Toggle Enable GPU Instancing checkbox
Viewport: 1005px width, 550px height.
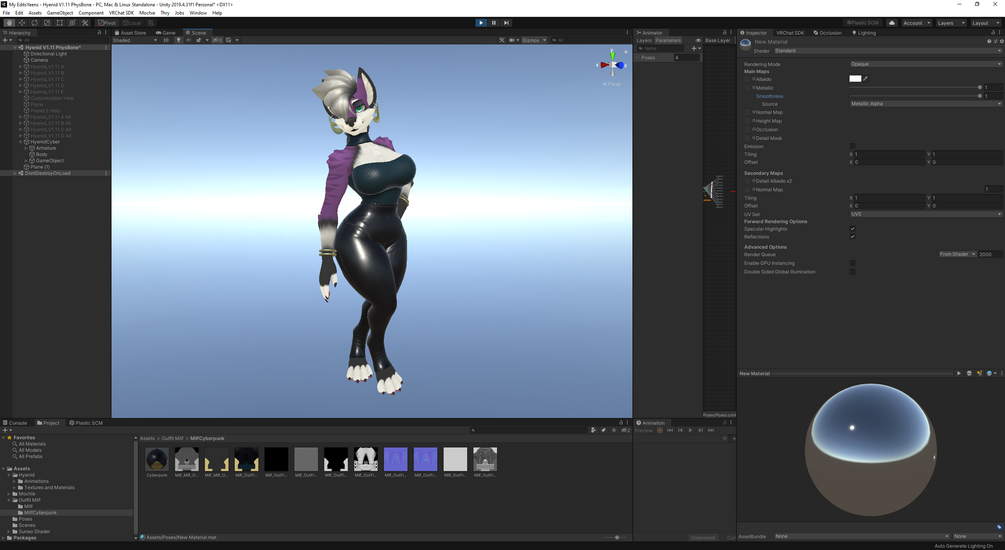click(x=852, y=263)
